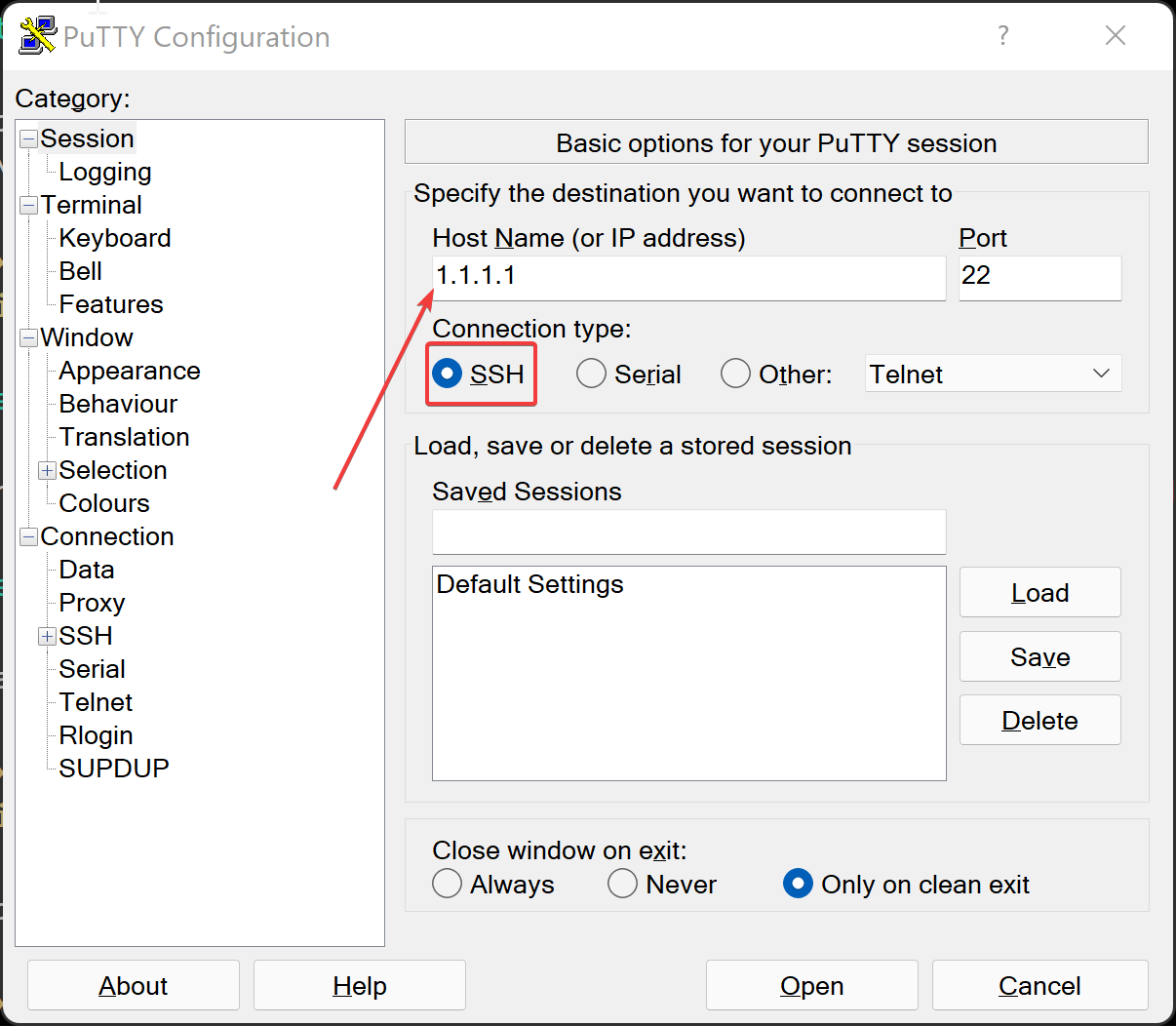Select the Serial connection type option
Screen dimensions: 1176x1026
pyautogui.click(x=592, y=374)
